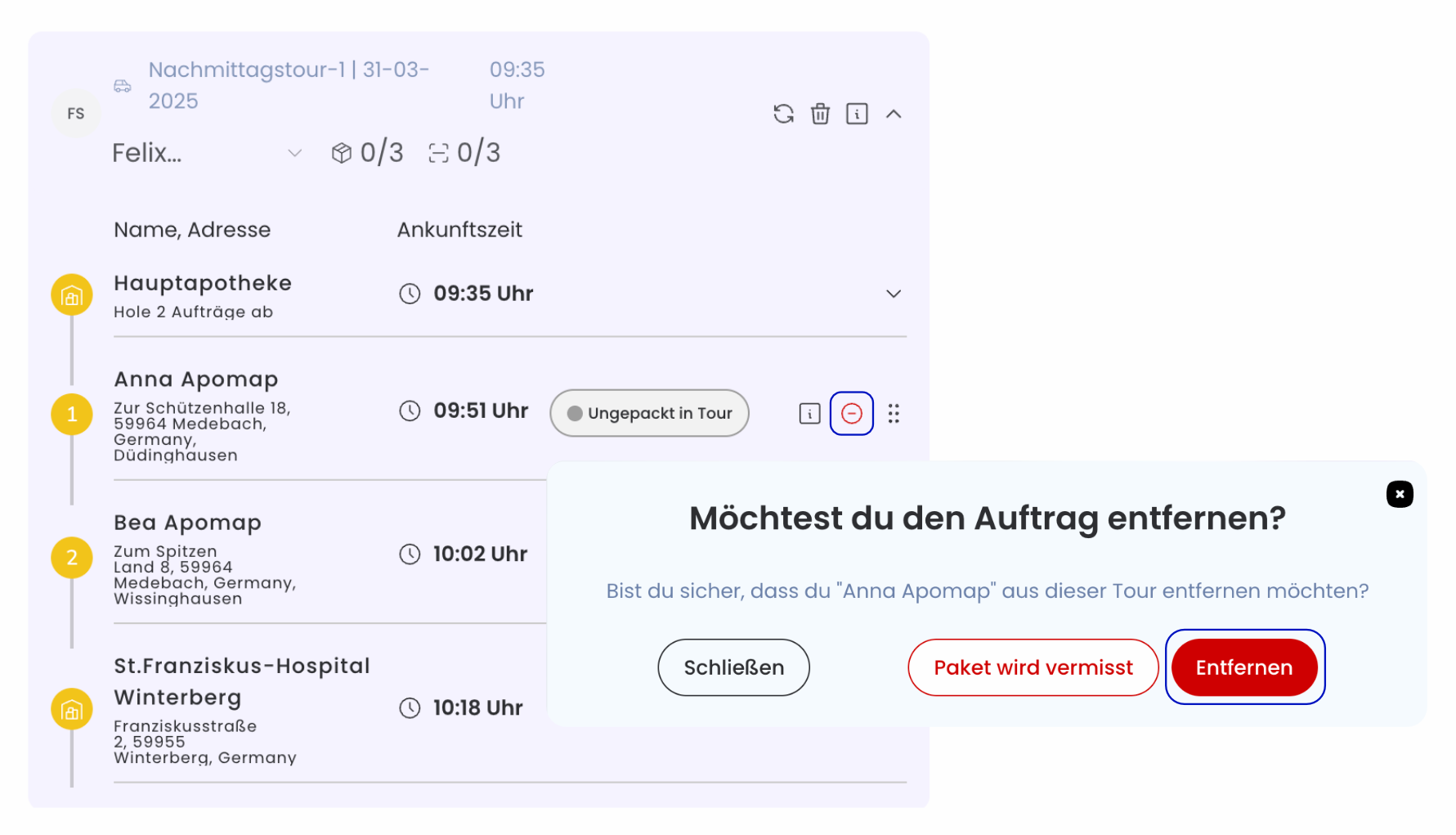The width and height of the screenshot is (1456, 835).
Task: Confirm with the Entfernen button
Action: (1244, 667)
